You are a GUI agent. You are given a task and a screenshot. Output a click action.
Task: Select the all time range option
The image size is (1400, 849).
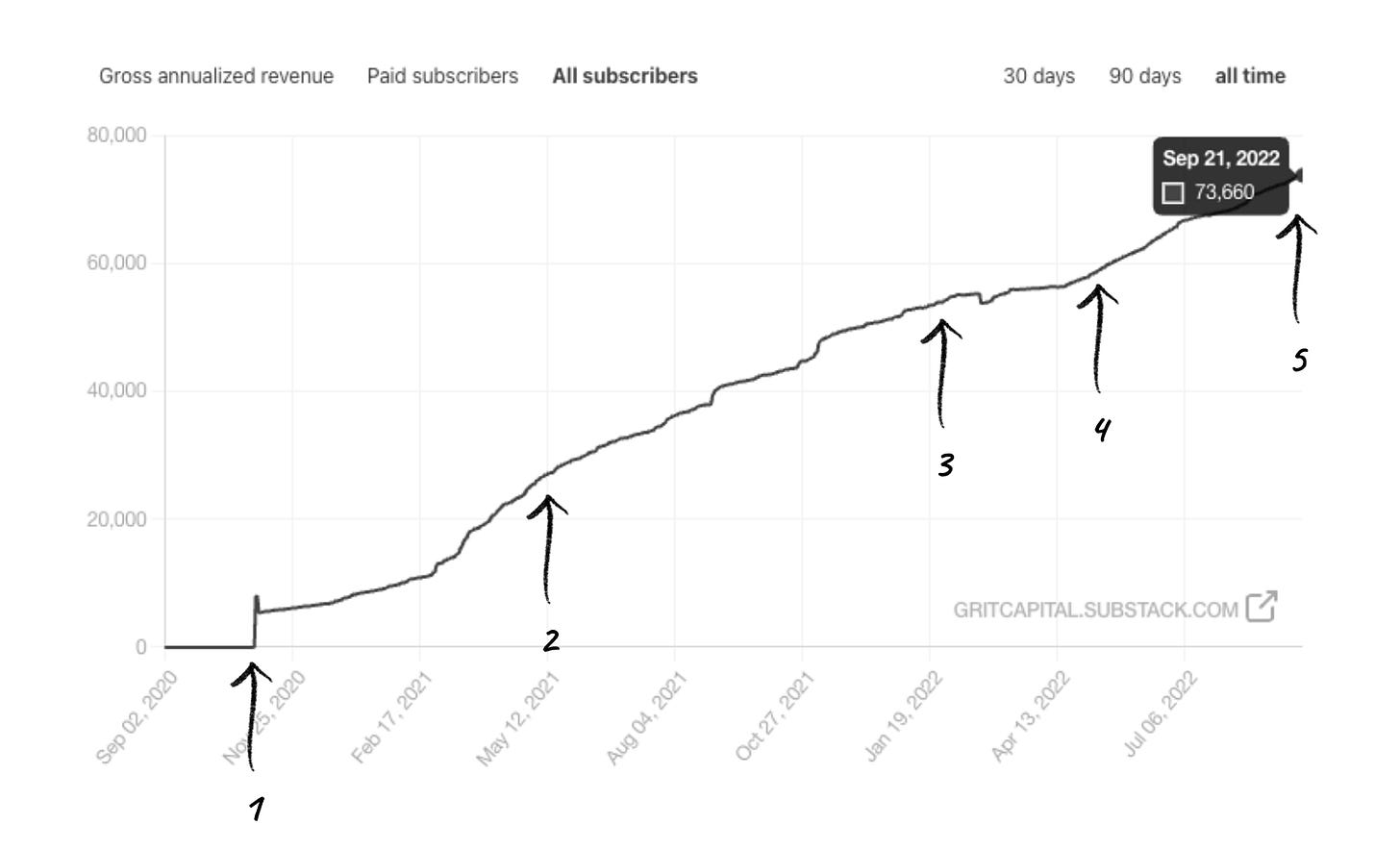tap(1250, 75)
